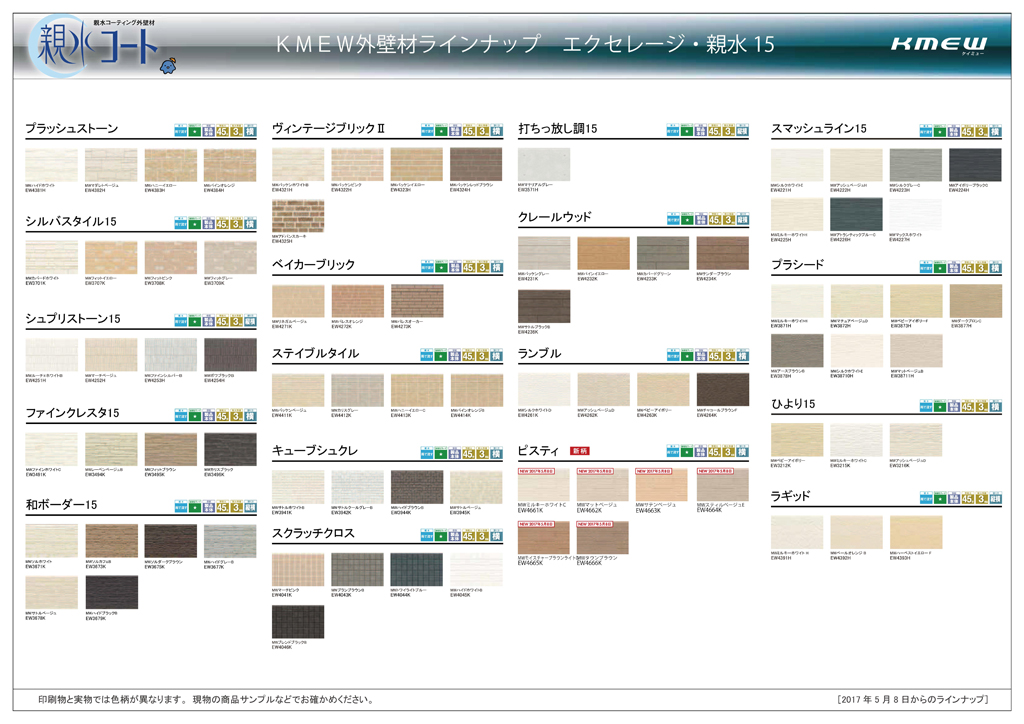The image size is (1024, 724).
Task: Choose the brown swatch EW4665K in ピスティ
Action: tap(544, 538)
